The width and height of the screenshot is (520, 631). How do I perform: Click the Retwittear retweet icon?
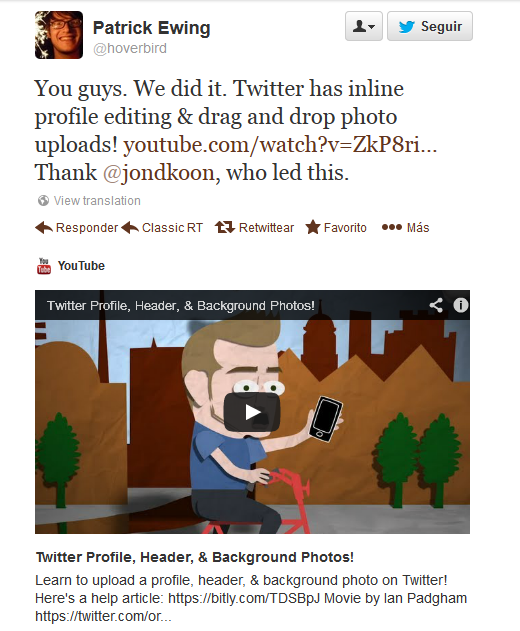click(x=225, y=227)
